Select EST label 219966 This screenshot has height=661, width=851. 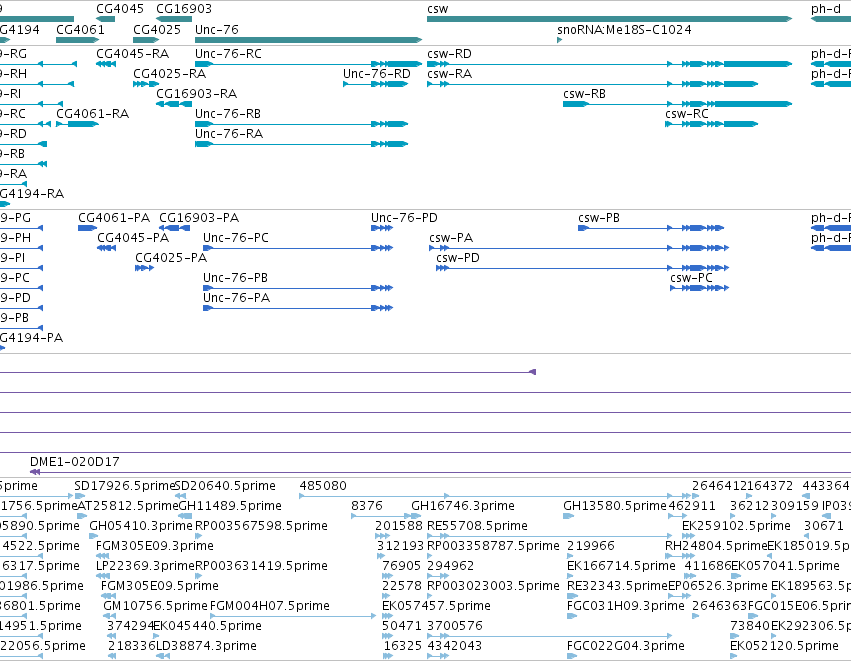click(590, 546)
